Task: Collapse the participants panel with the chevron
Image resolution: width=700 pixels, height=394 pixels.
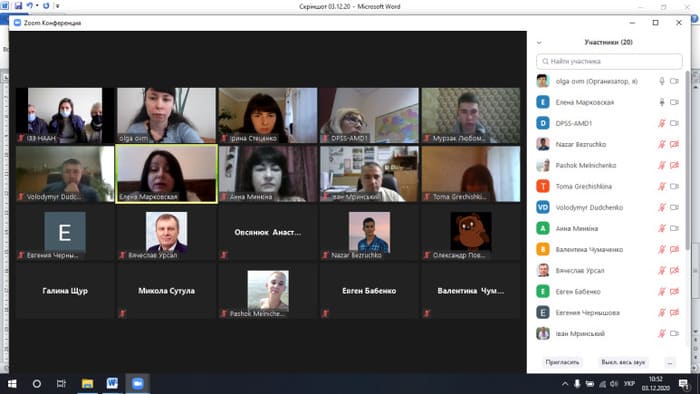Action: point(539,42)
